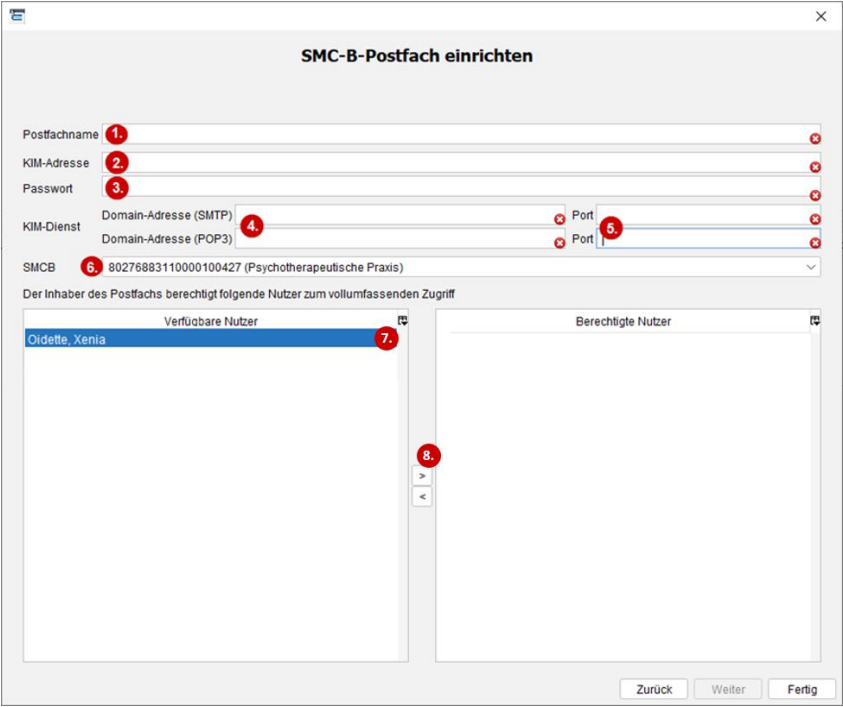Click the error icon of SMTP domain field
Viewport: 843px width, 707px height.
[x=560, y=219]
